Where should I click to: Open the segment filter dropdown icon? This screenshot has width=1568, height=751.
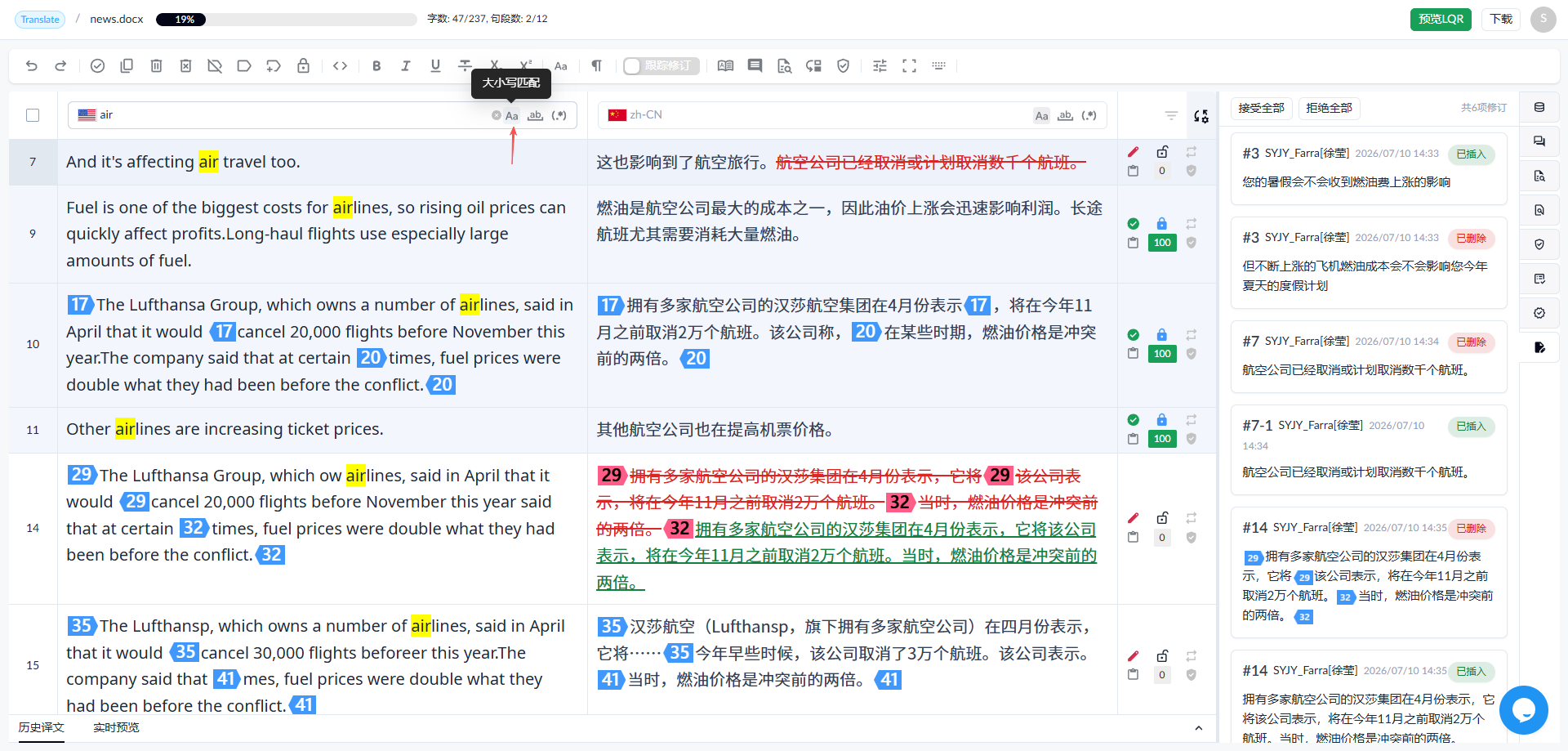(1171, 116)
